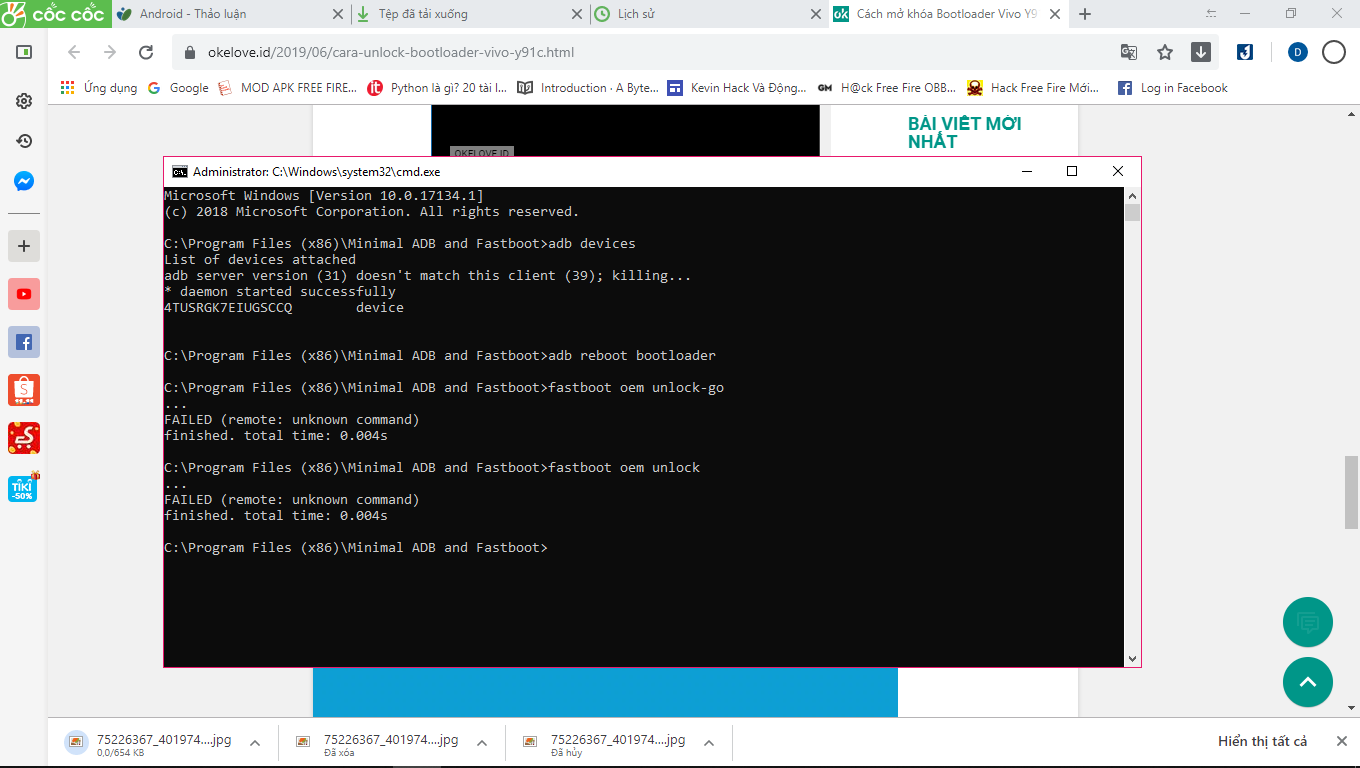Open Log in Facebook bookmark

[x=1172, y=88]
